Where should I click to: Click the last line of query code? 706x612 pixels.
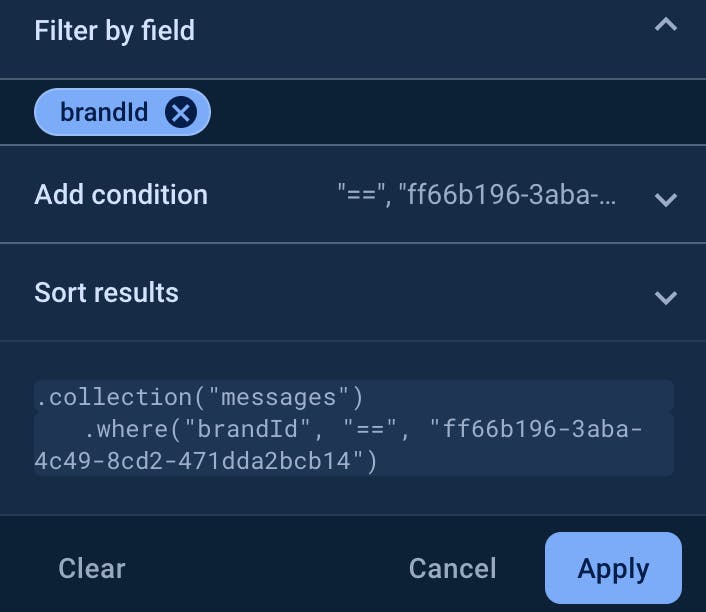(206, 461)
